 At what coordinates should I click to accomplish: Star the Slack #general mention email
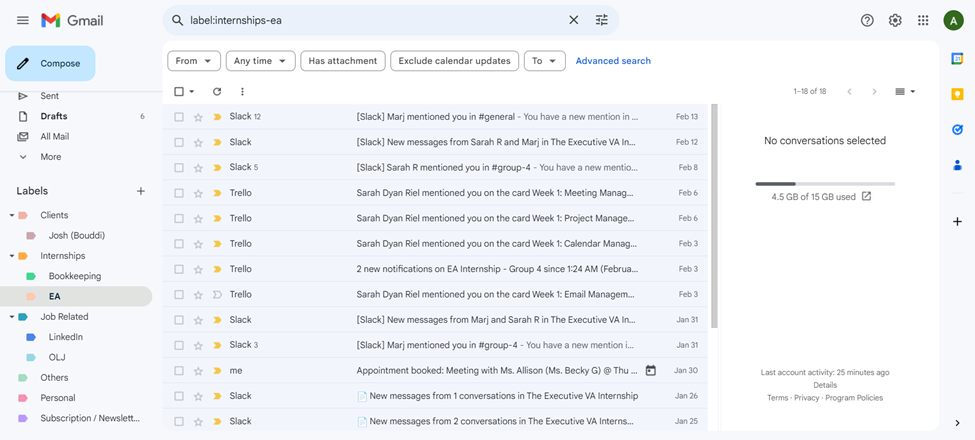(x=197, y=117)
